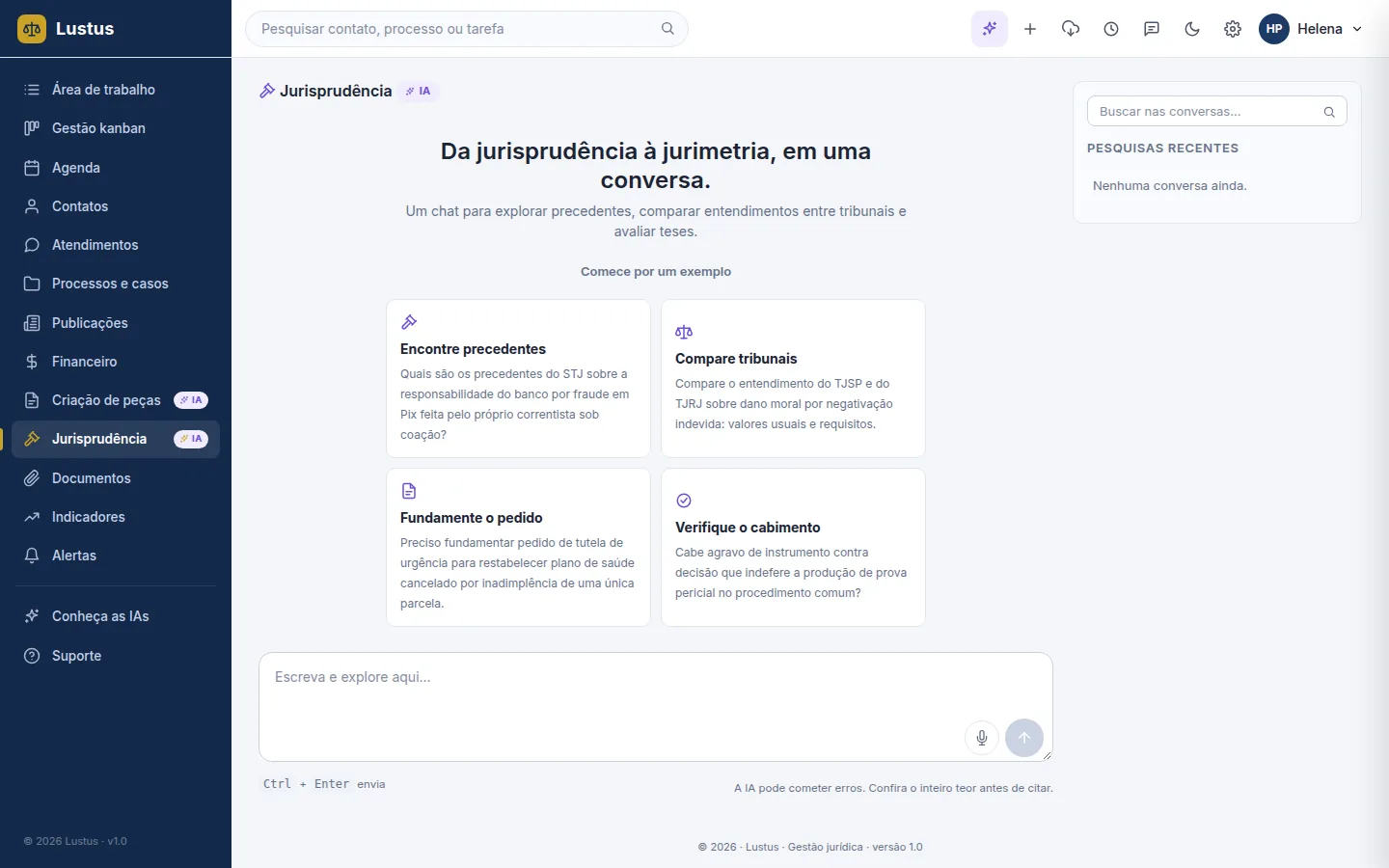Open Criação de peças in sidebar
Screen dimensions: 1389x868
[x=116, y=400]
